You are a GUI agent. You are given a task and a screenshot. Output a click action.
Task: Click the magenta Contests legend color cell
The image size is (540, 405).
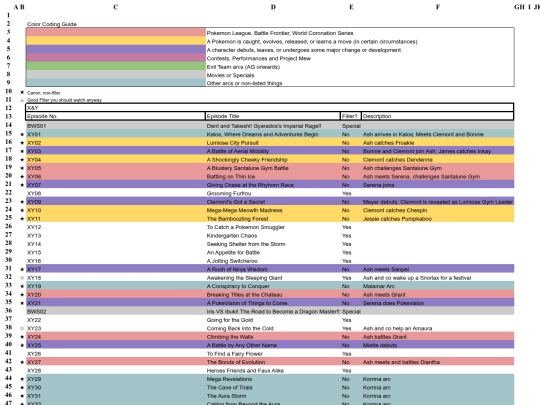116,58
